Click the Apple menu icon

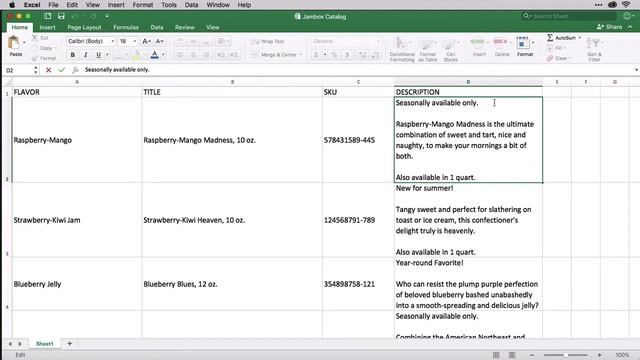pos(12,5)
